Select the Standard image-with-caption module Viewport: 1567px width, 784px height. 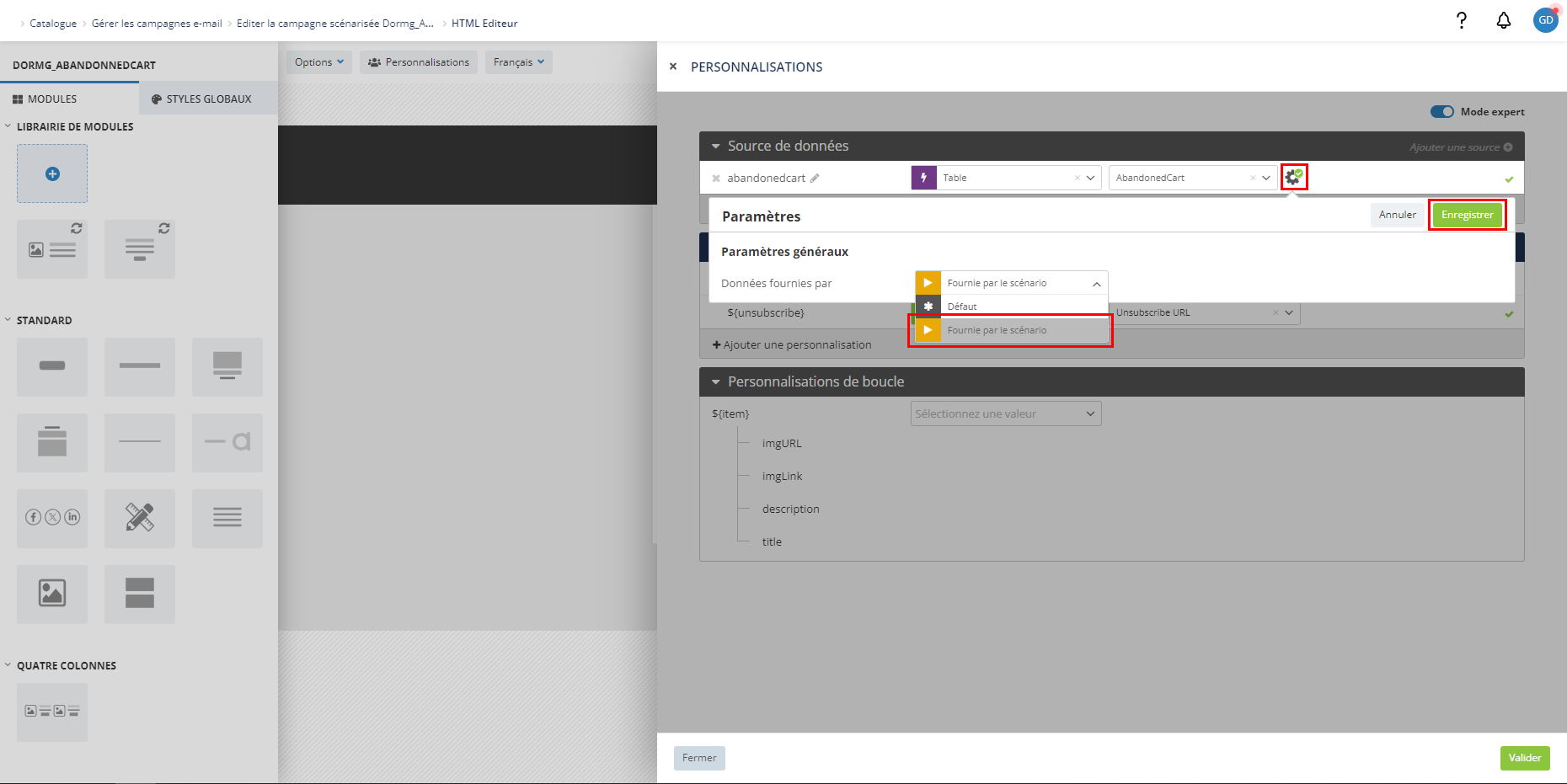point(227,365)
